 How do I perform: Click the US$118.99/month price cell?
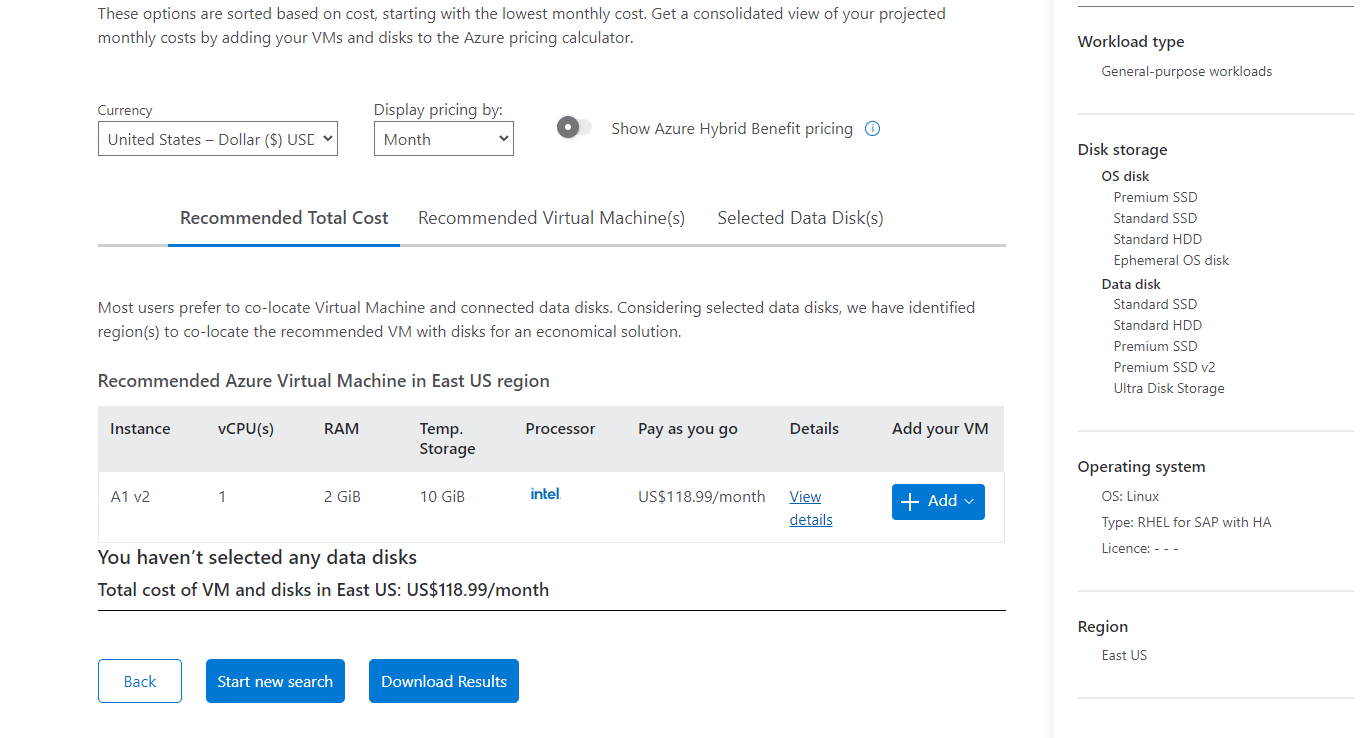(x=702, y=496)
